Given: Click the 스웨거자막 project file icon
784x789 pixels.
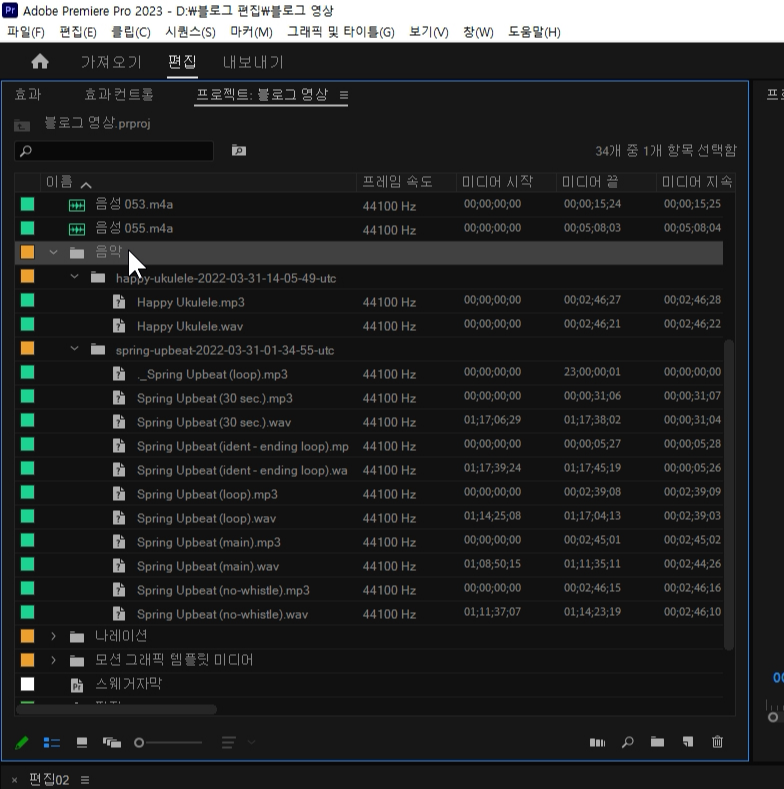Looking at the screenshot, I should pyautogui.click(x=76, y=684).
